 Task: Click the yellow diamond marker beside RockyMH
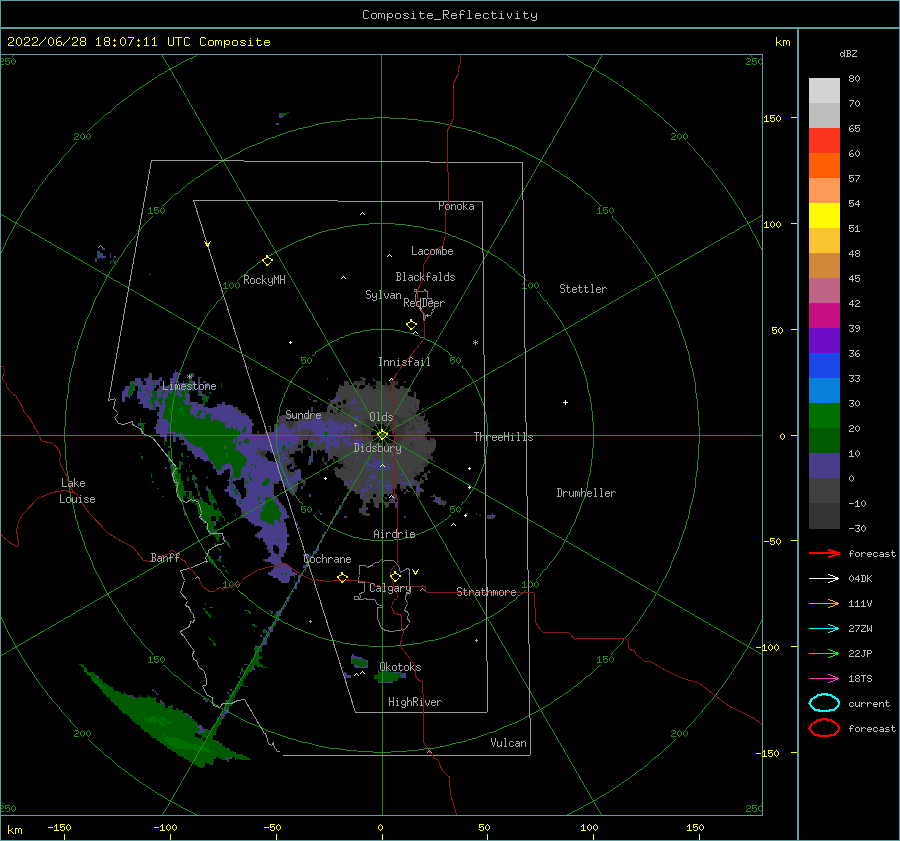[x=267, y=261]
